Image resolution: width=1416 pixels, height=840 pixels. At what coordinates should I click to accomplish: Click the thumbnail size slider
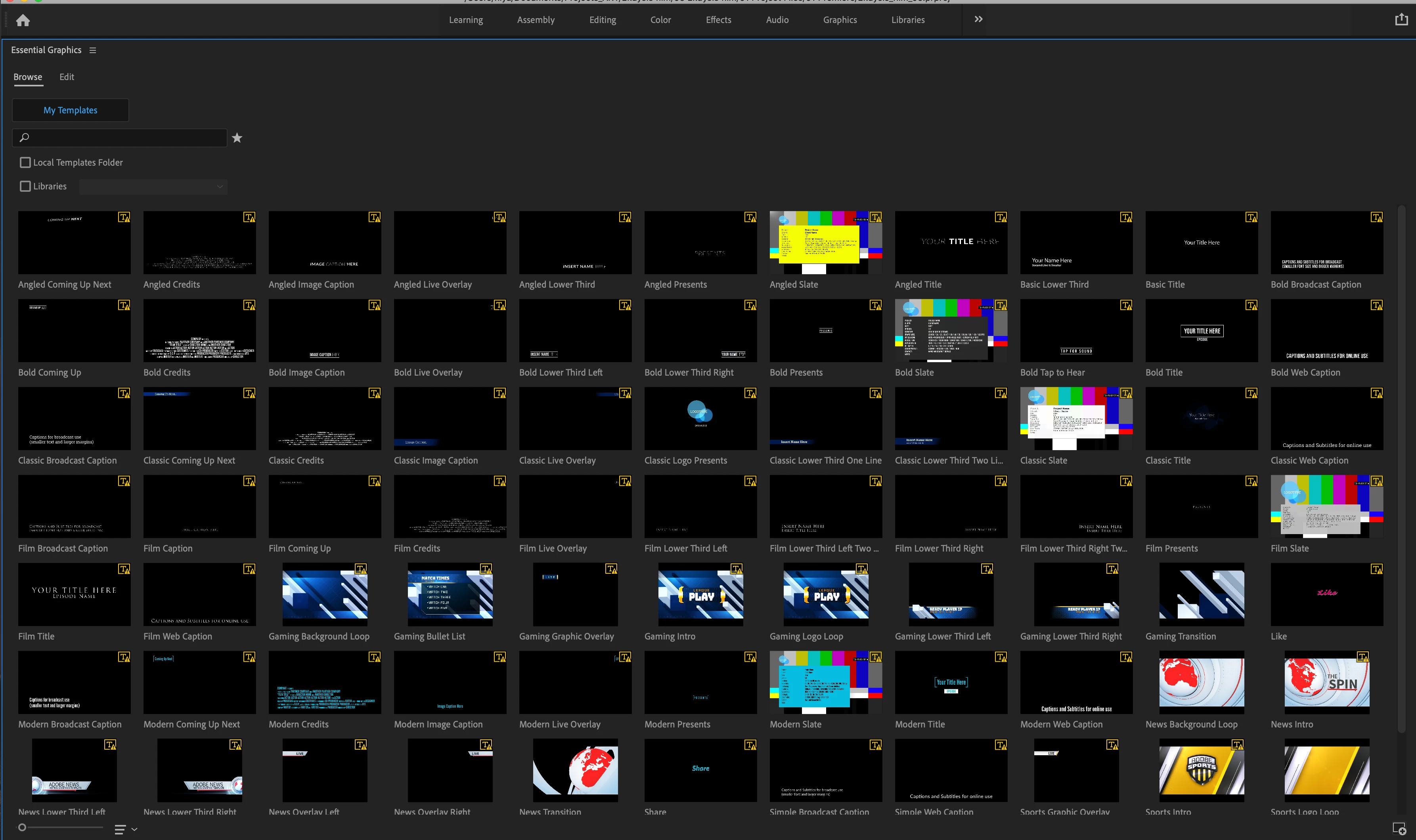23,828
